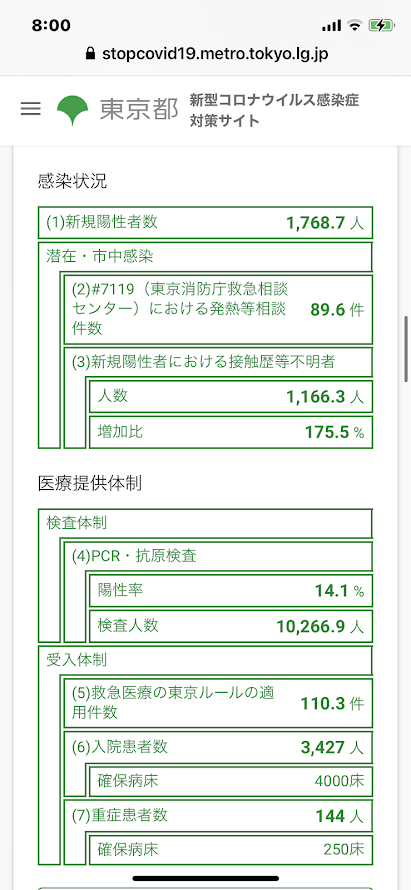Viewport: 411px width, 890px height.
Task: Tap the green ginkgo leaf Tokyo logo
Action: tap(73, 109)
